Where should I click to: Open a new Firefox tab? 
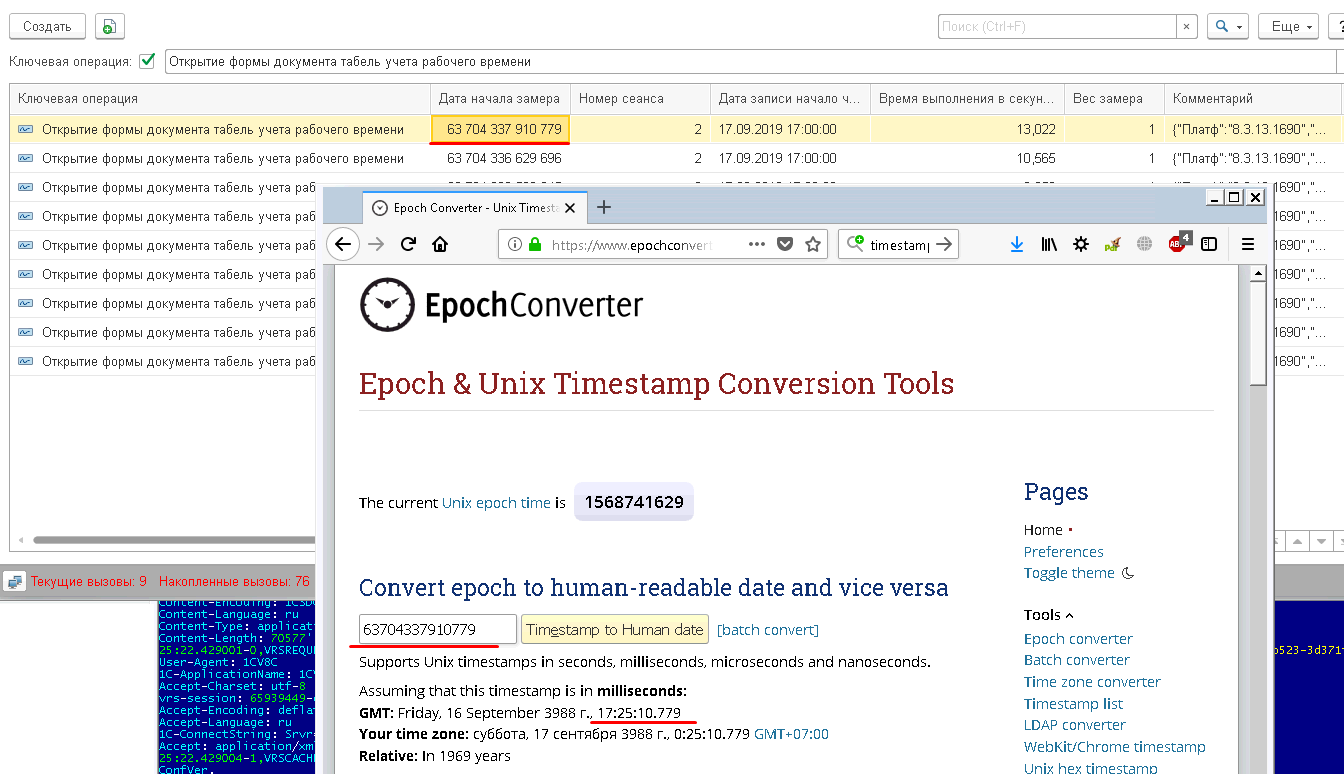click(x=604, y=207)
